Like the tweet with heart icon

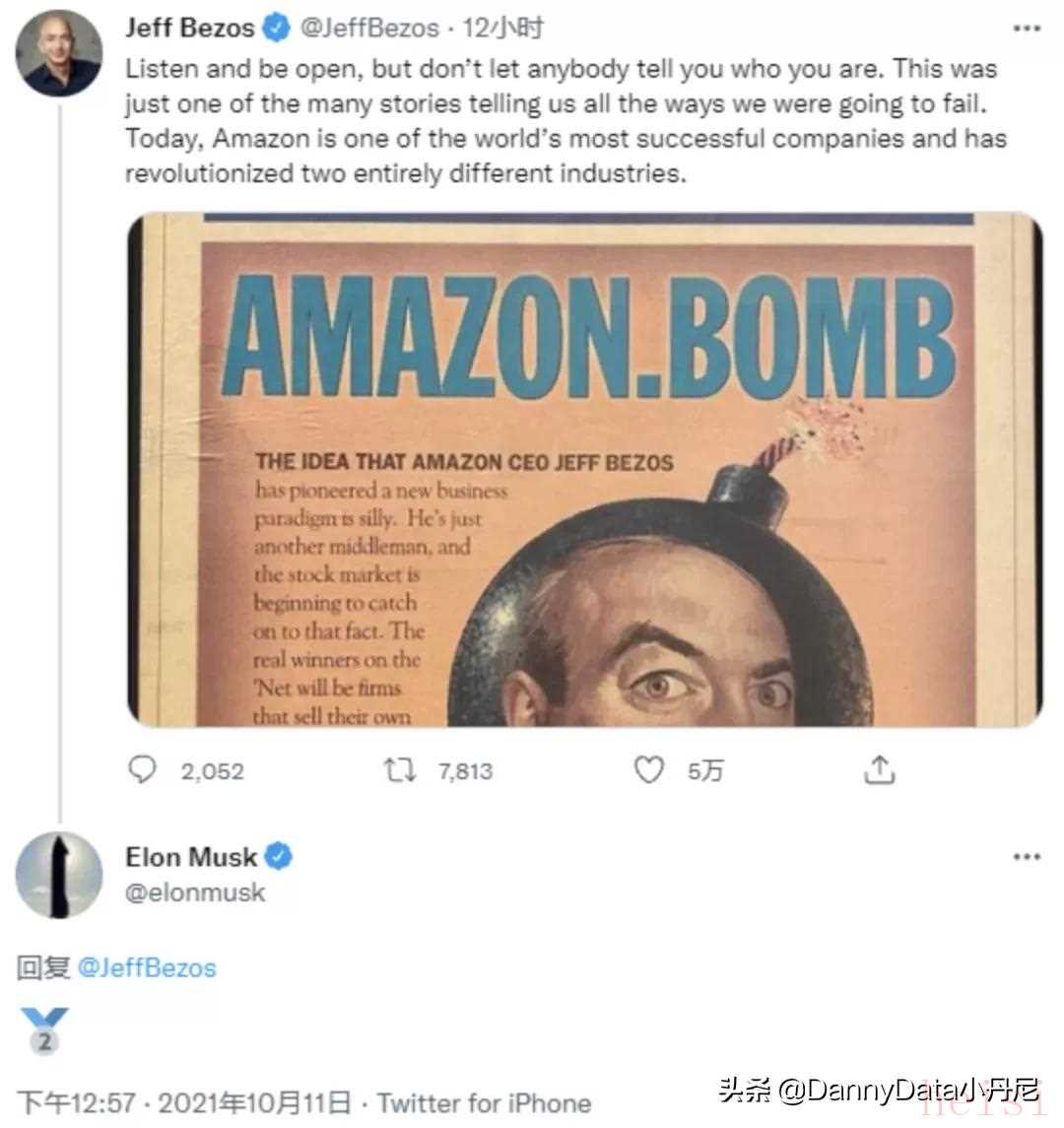(647, 769)
